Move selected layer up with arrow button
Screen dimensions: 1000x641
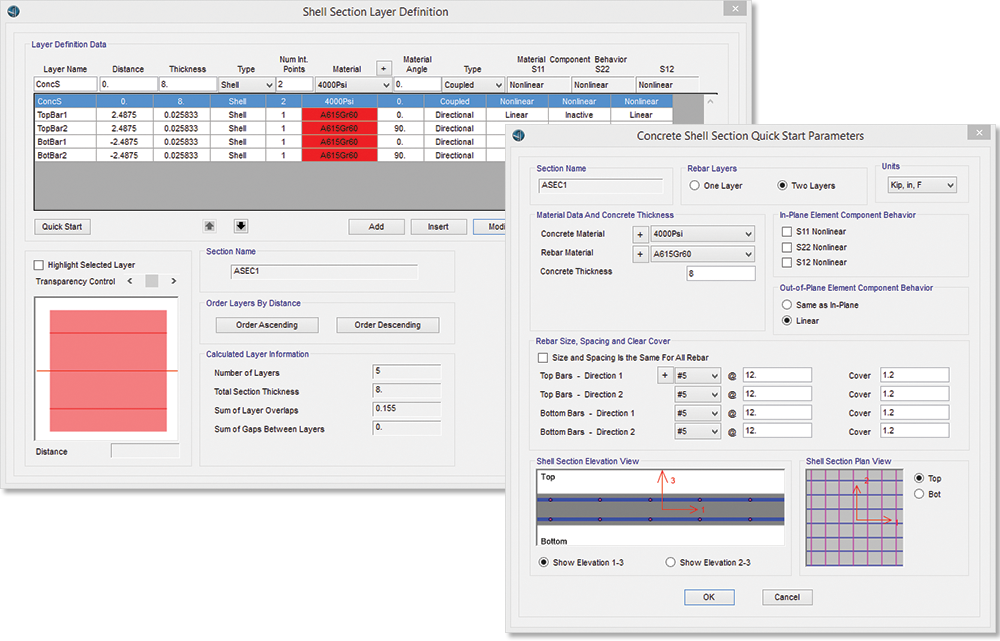point(209,226)
